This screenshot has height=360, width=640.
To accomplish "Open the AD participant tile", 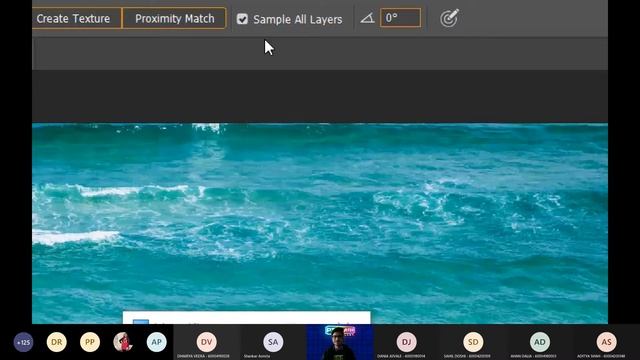I will pos(540,342).
